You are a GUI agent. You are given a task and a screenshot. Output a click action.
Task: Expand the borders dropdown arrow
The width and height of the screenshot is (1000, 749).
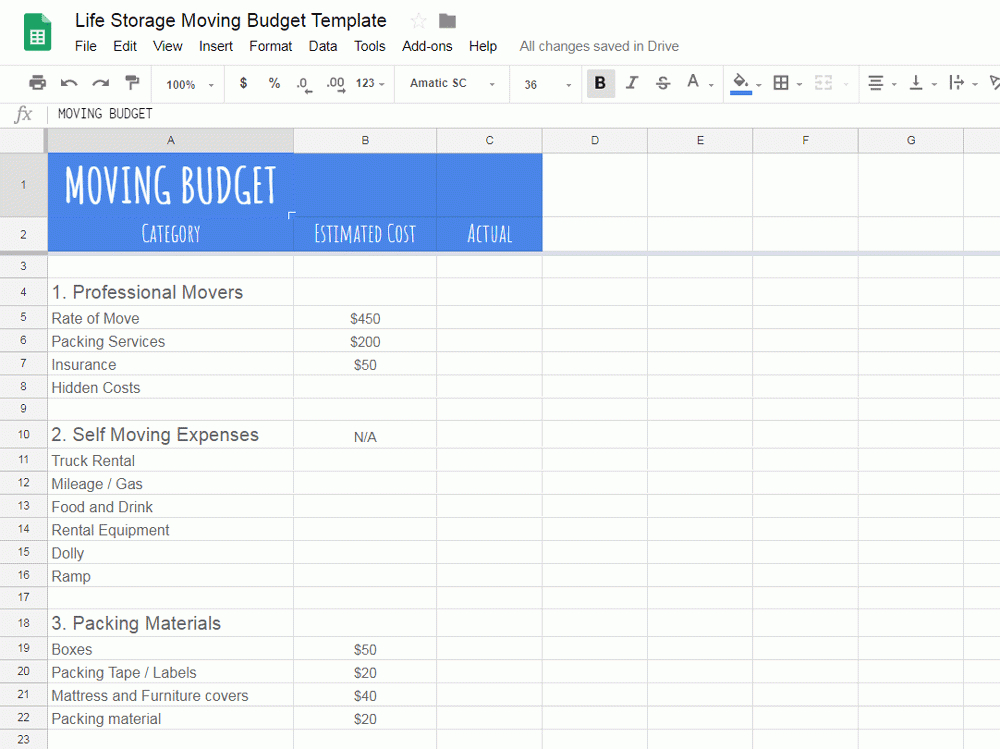(799, 84)
